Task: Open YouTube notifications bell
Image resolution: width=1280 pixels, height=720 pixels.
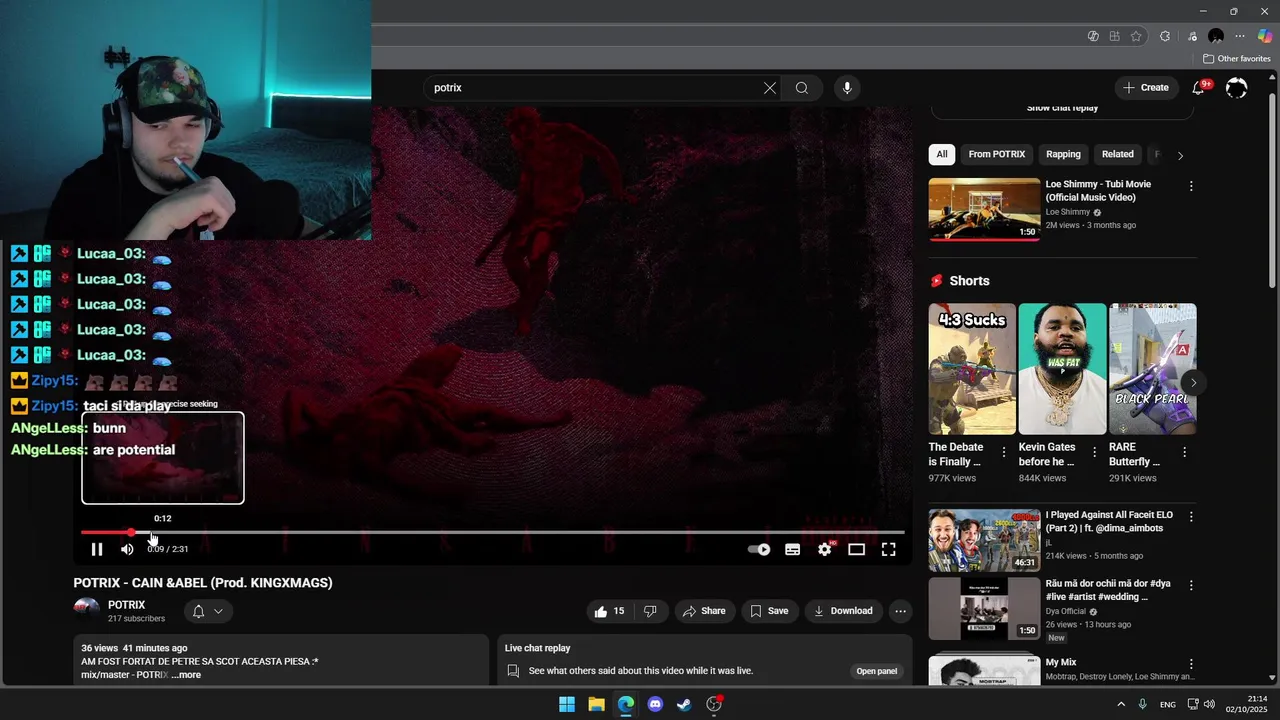Action: pos(1198,88)
